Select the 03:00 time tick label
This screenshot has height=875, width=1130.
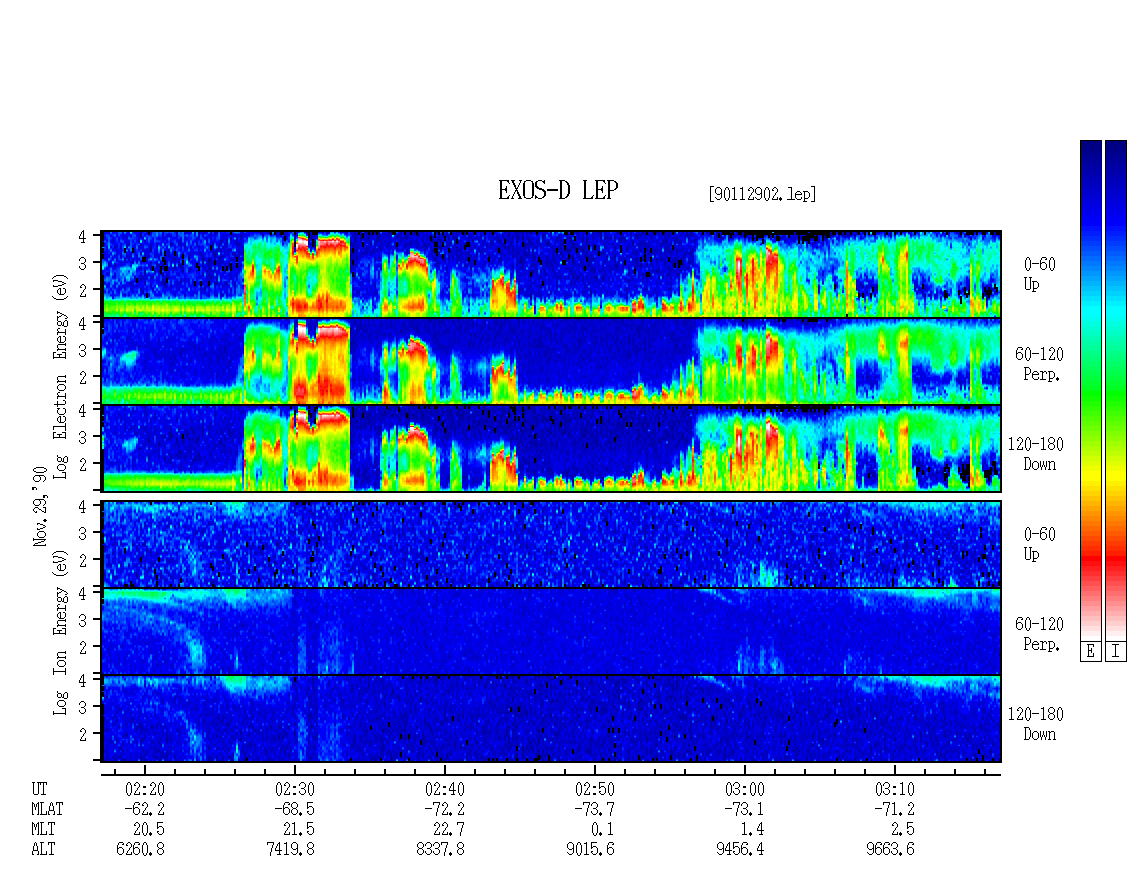744,789
